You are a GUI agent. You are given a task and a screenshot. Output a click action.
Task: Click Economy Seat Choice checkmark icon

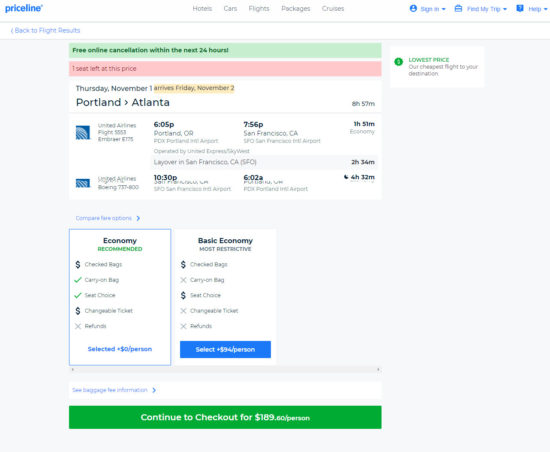click(x=78, y=295)
